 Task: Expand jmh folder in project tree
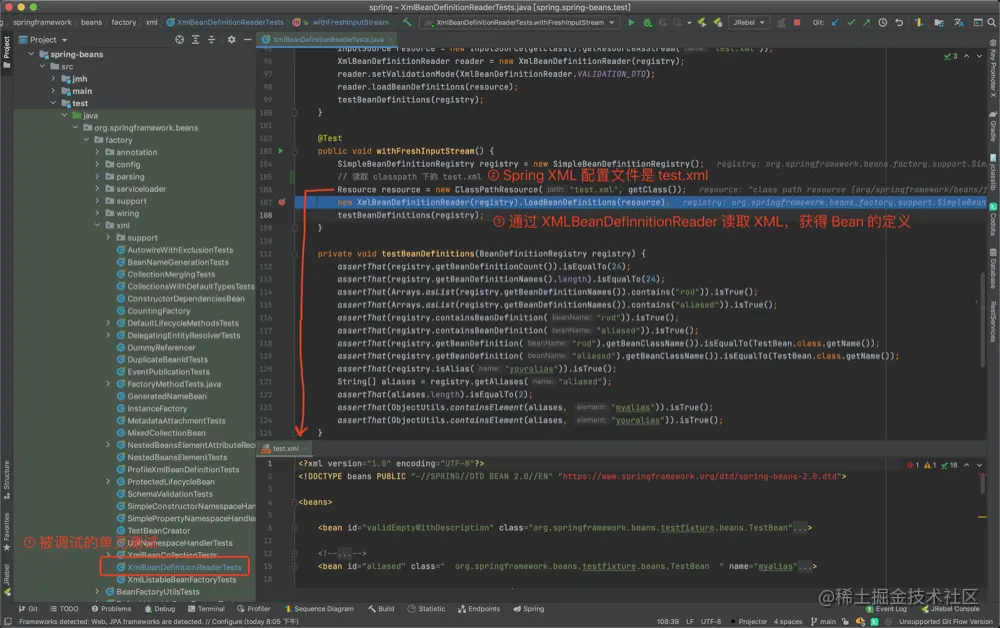click(54, 79)
